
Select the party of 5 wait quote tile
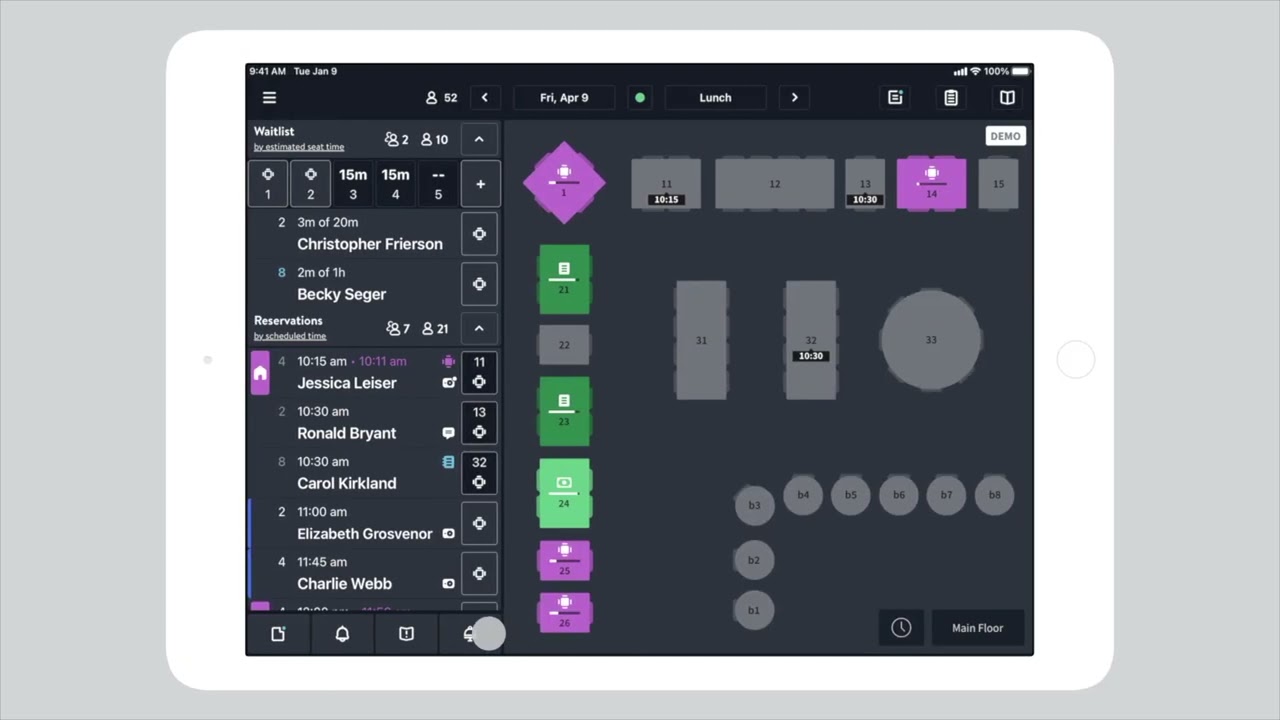(x=438, y=184)
